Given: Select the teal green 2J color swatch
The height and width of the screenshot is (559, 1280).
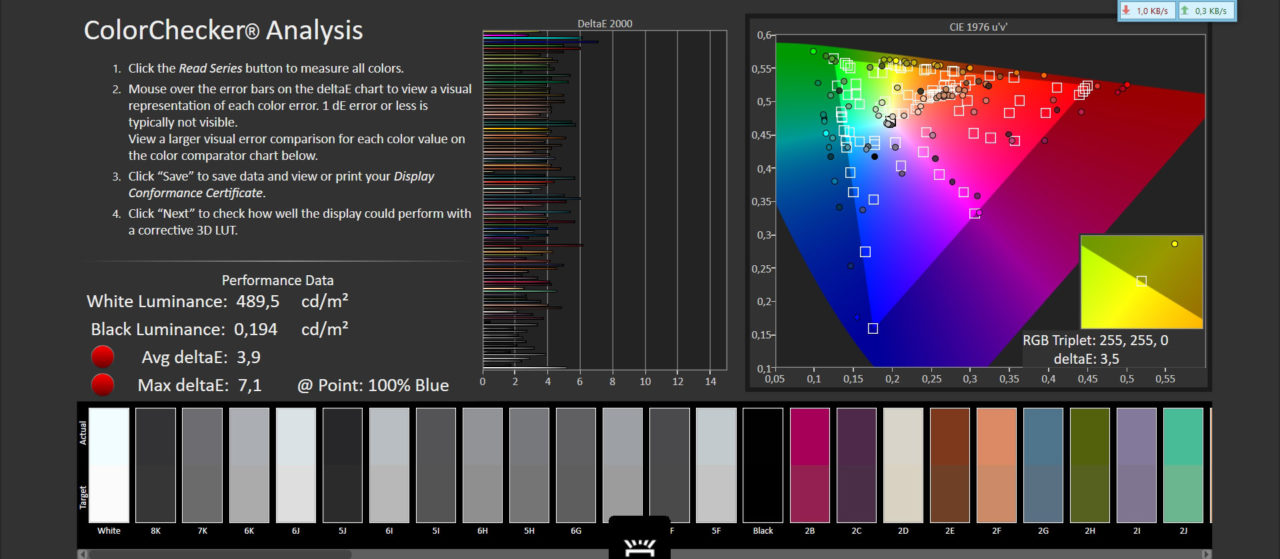Looking at the screenshot, I should (x=1183, y=465).
